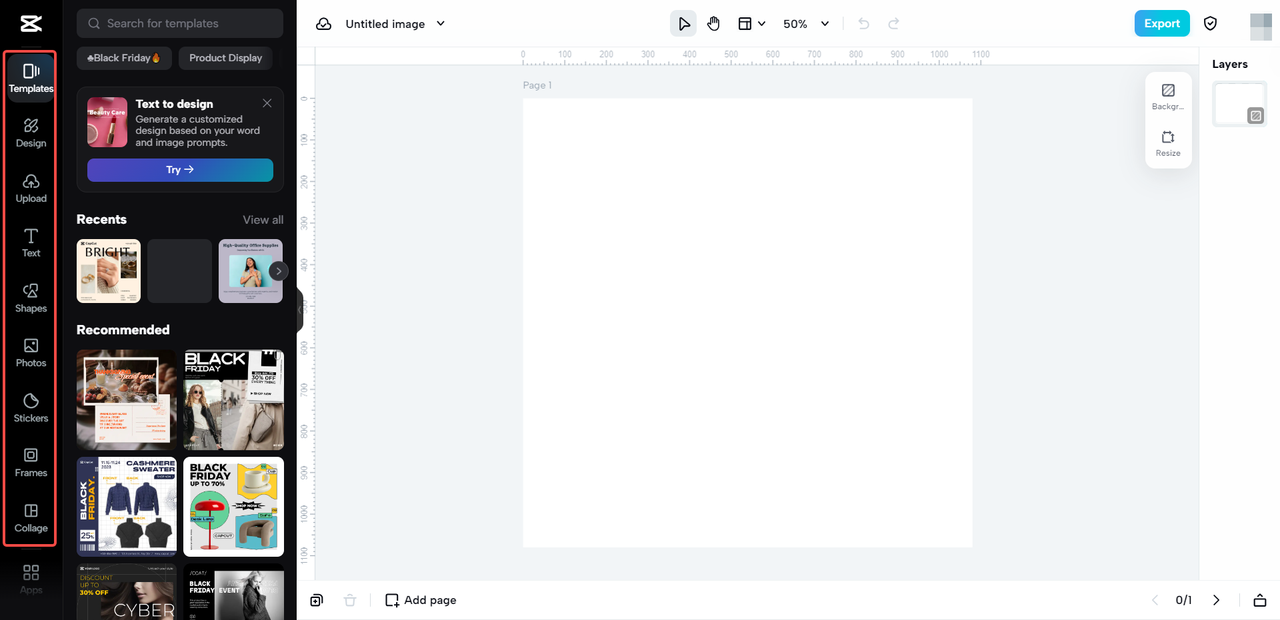Select the pointer Select tool
This screenshot has height=620, width=1280.
(x=683, y=24)
